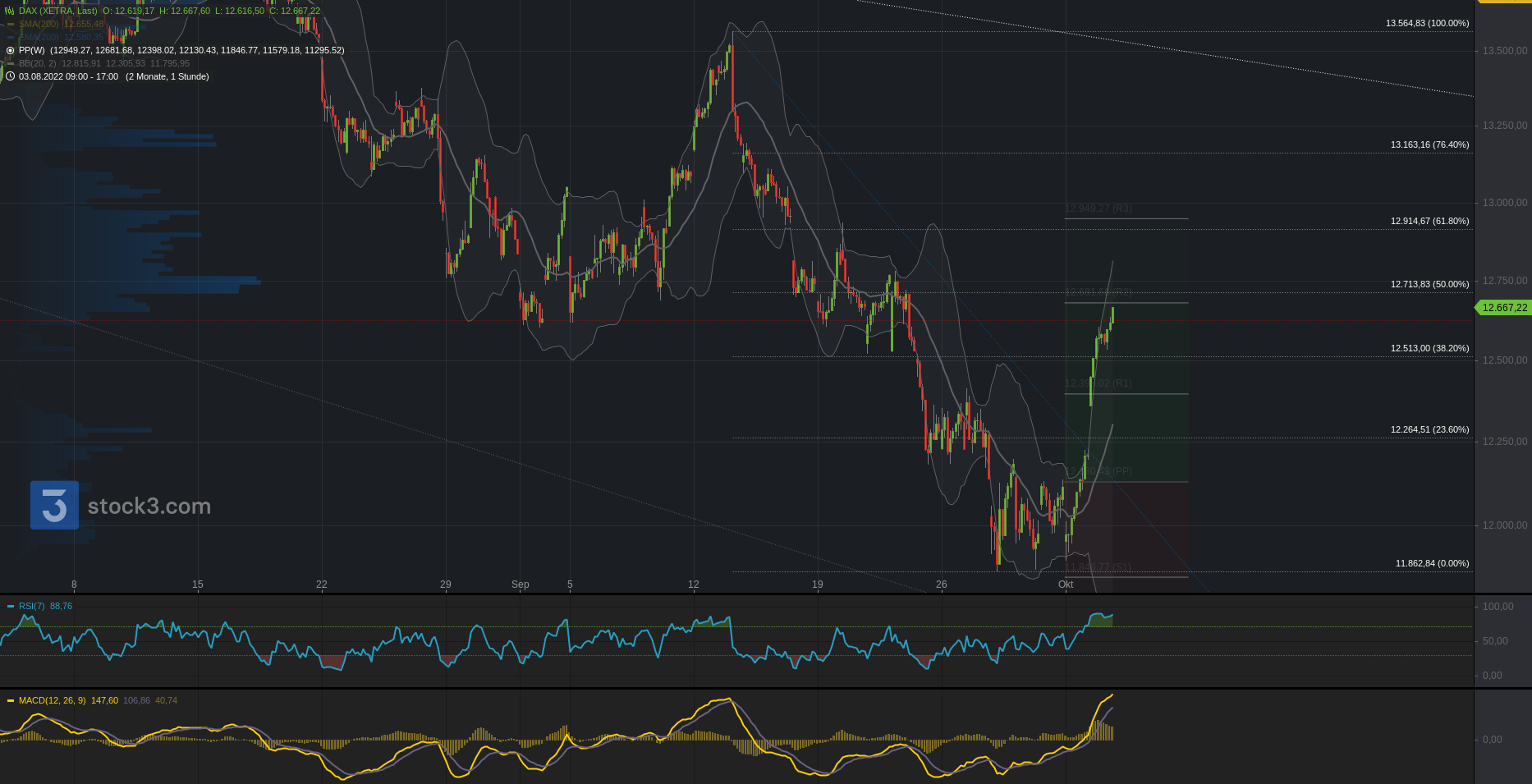Click the candlestick icon beside DAX legend
The height and width of the screenshot is (784, 1532).
tap(10, 11)
